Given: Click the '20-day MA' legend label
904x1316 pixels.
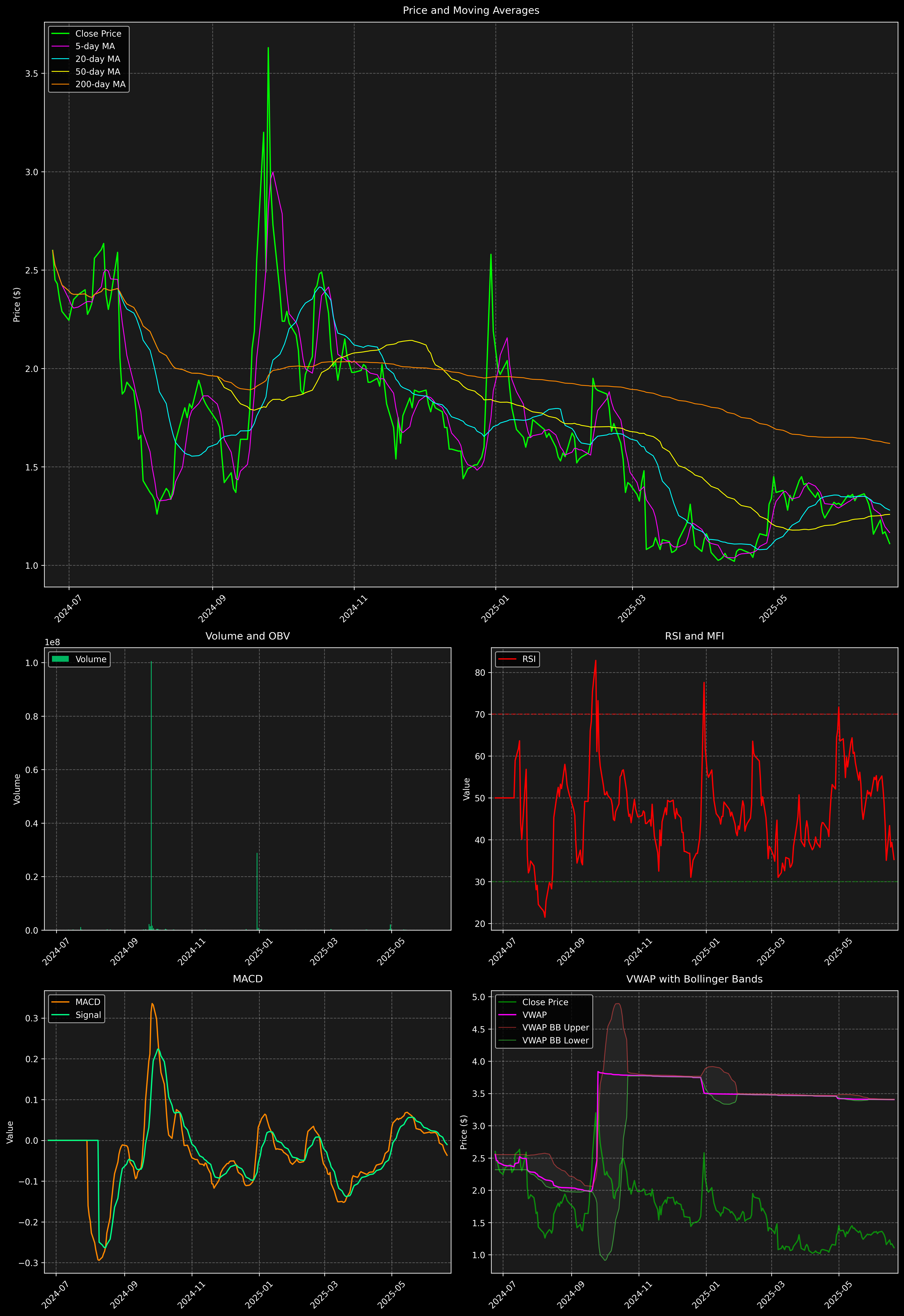Looking at the screenshot, I should (97, 59).
